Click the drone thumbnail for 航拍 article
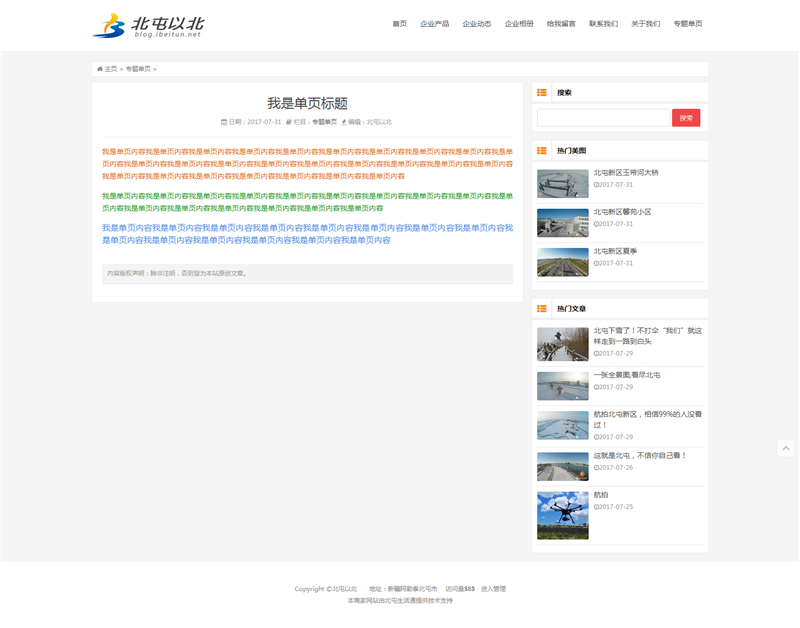This screenshot has height=628, width=800. tap(562, 515)
